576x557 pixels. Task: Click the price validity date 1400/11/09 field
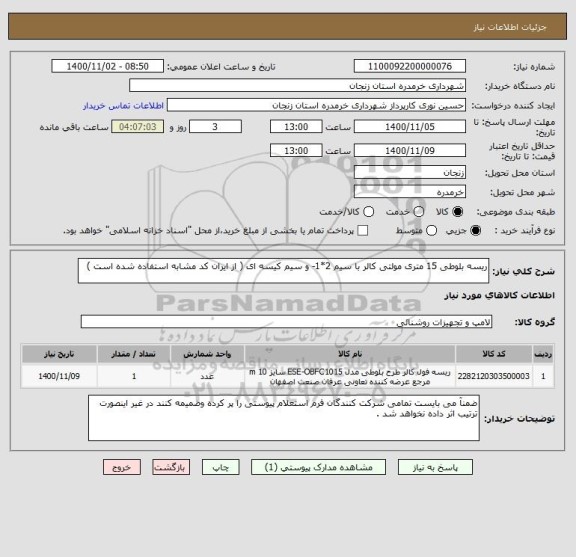tap(410, 151)
